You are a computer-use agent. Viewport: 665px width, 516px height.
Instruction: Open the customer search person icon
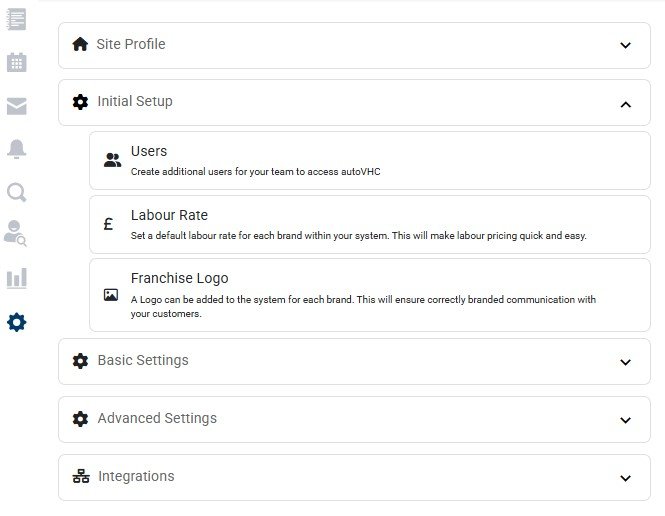pyautogui.click(x=17, y=235)
